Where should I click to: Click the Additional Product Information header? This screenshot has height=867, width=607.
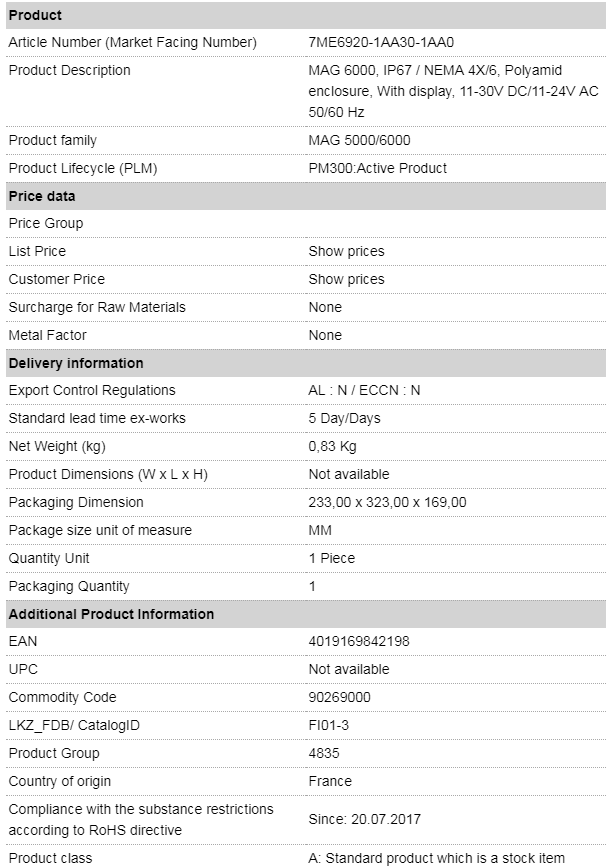(x=306, y=614)
